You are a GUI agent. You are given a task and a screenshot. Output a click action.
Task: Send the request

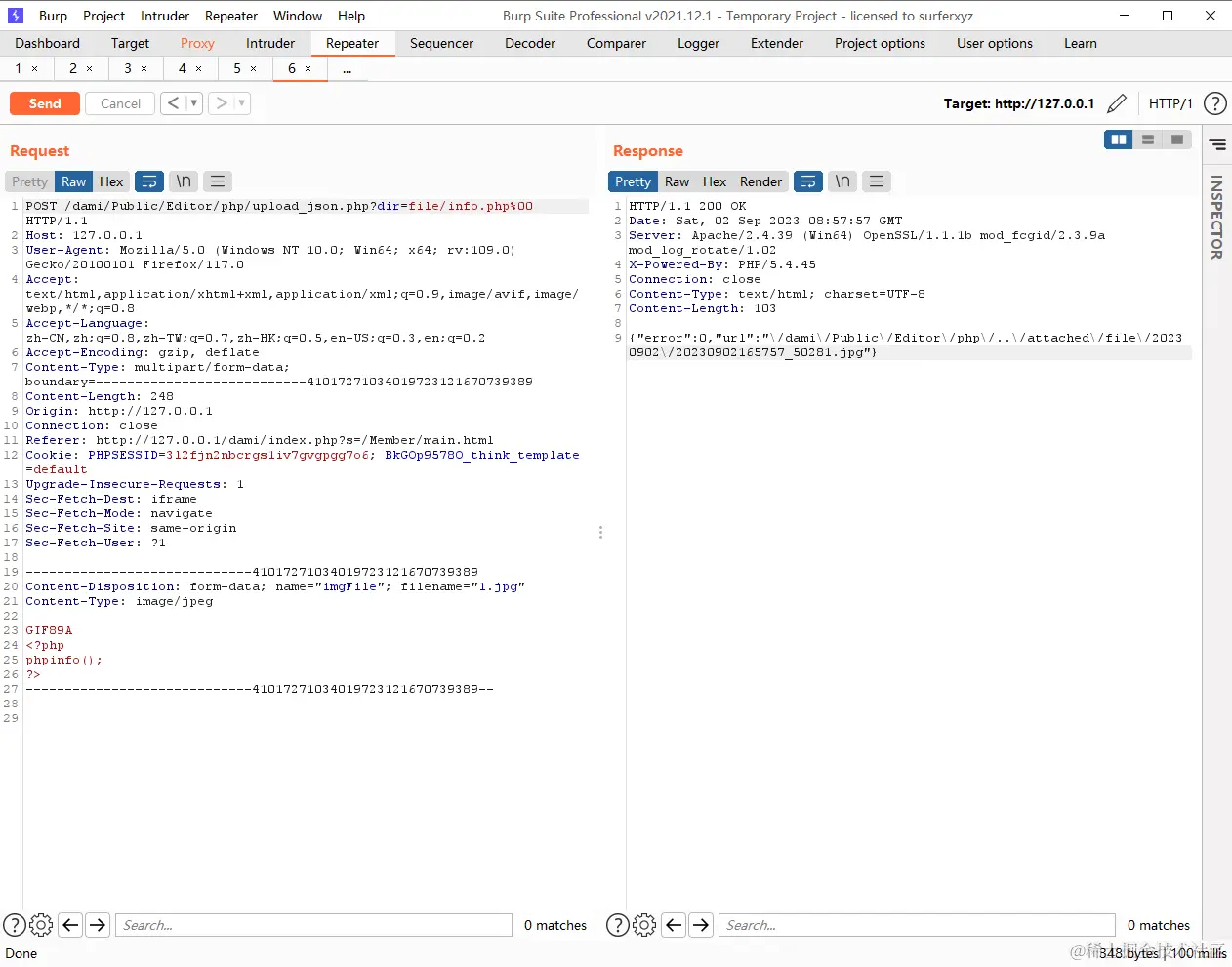point(45,103)
